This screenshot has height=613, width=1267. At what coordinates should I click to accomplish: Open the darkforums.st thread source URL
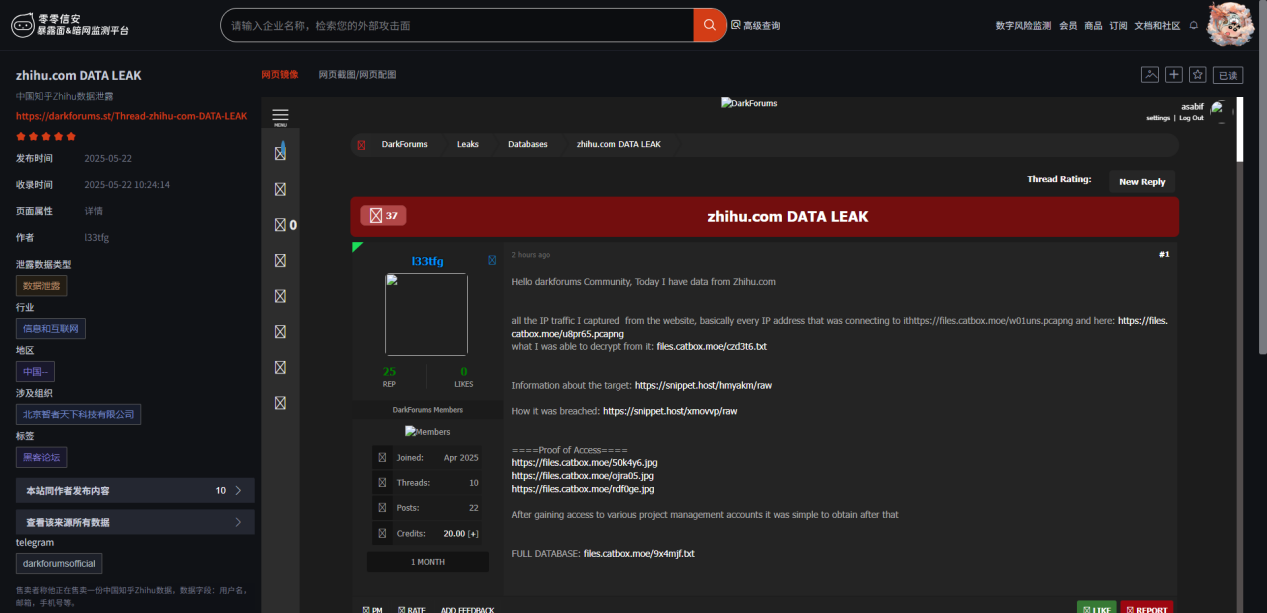coord(131,116)
